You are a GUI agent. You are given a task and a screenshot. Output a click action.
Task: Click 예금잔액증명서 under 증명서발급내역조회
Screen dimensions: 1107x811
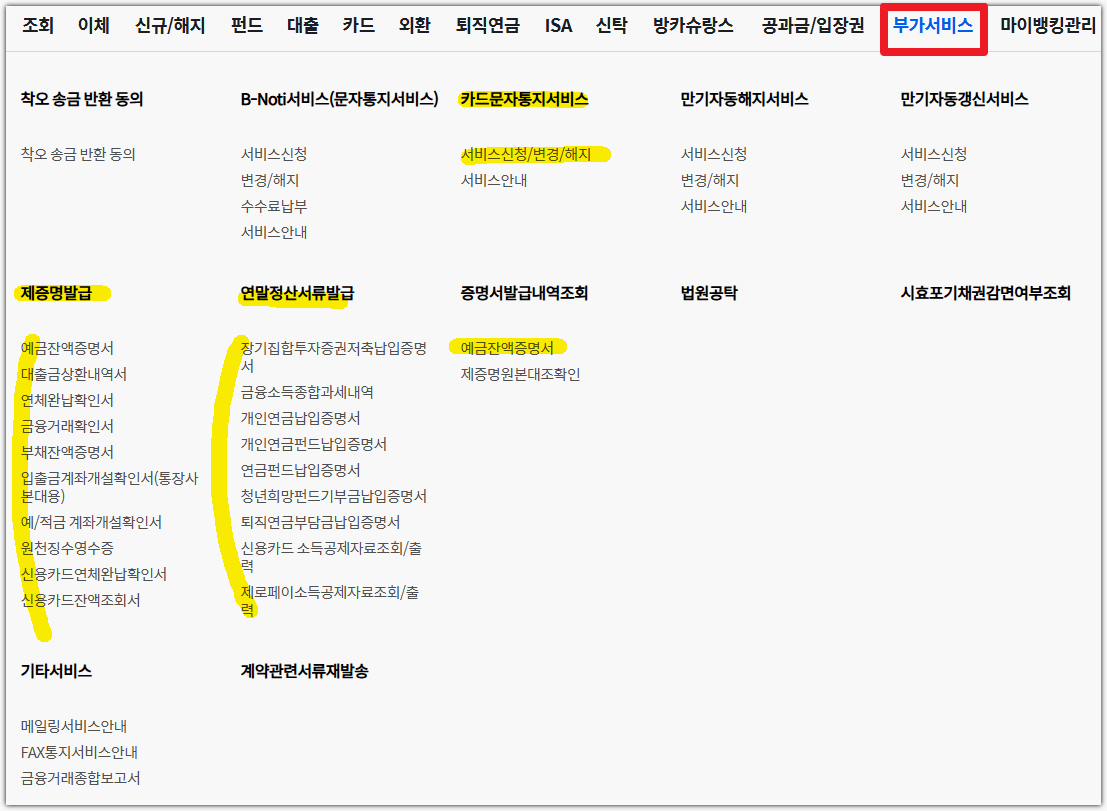(510, 347)
